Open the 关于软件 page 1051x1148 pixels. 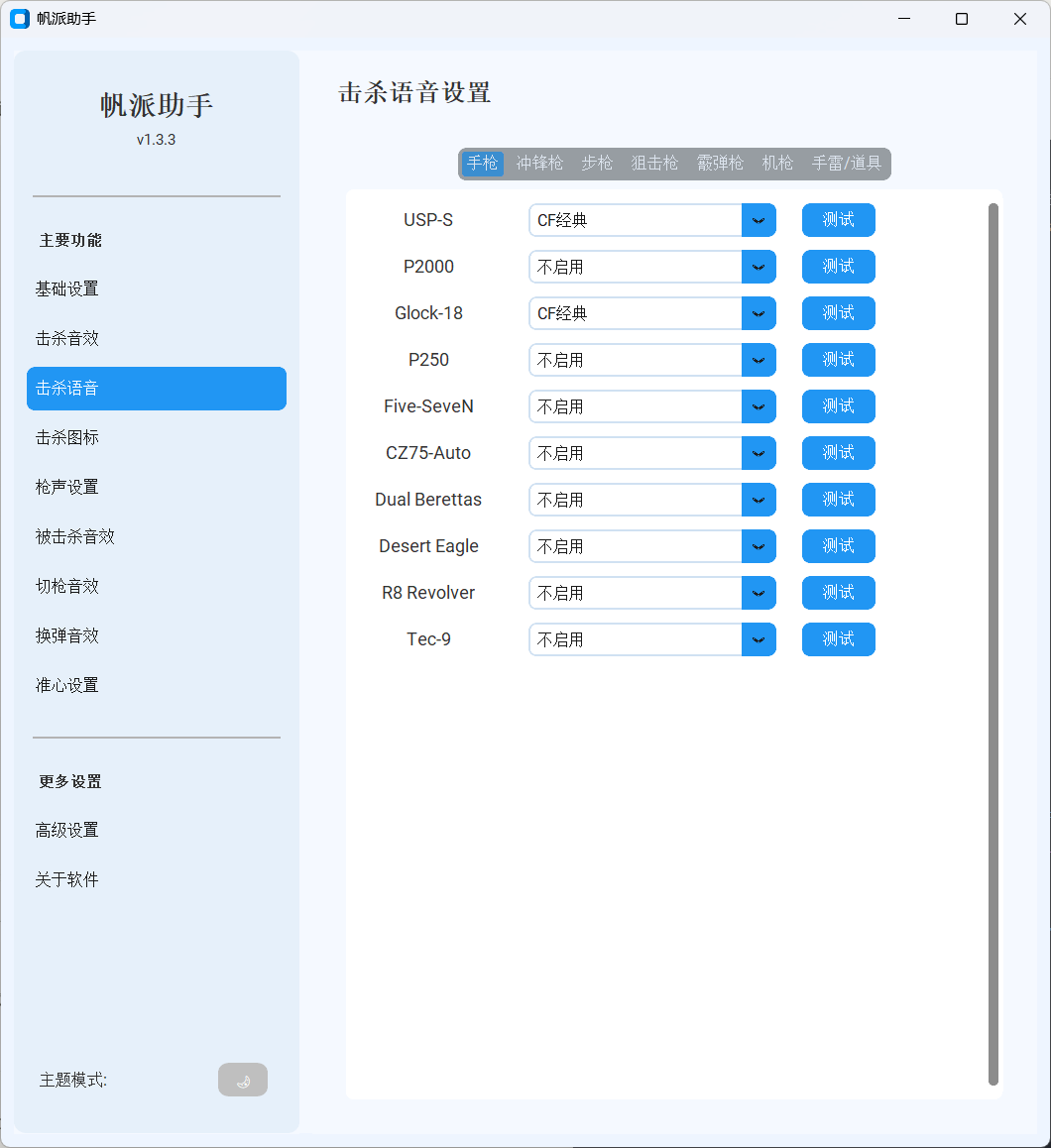tap(65, 879)
